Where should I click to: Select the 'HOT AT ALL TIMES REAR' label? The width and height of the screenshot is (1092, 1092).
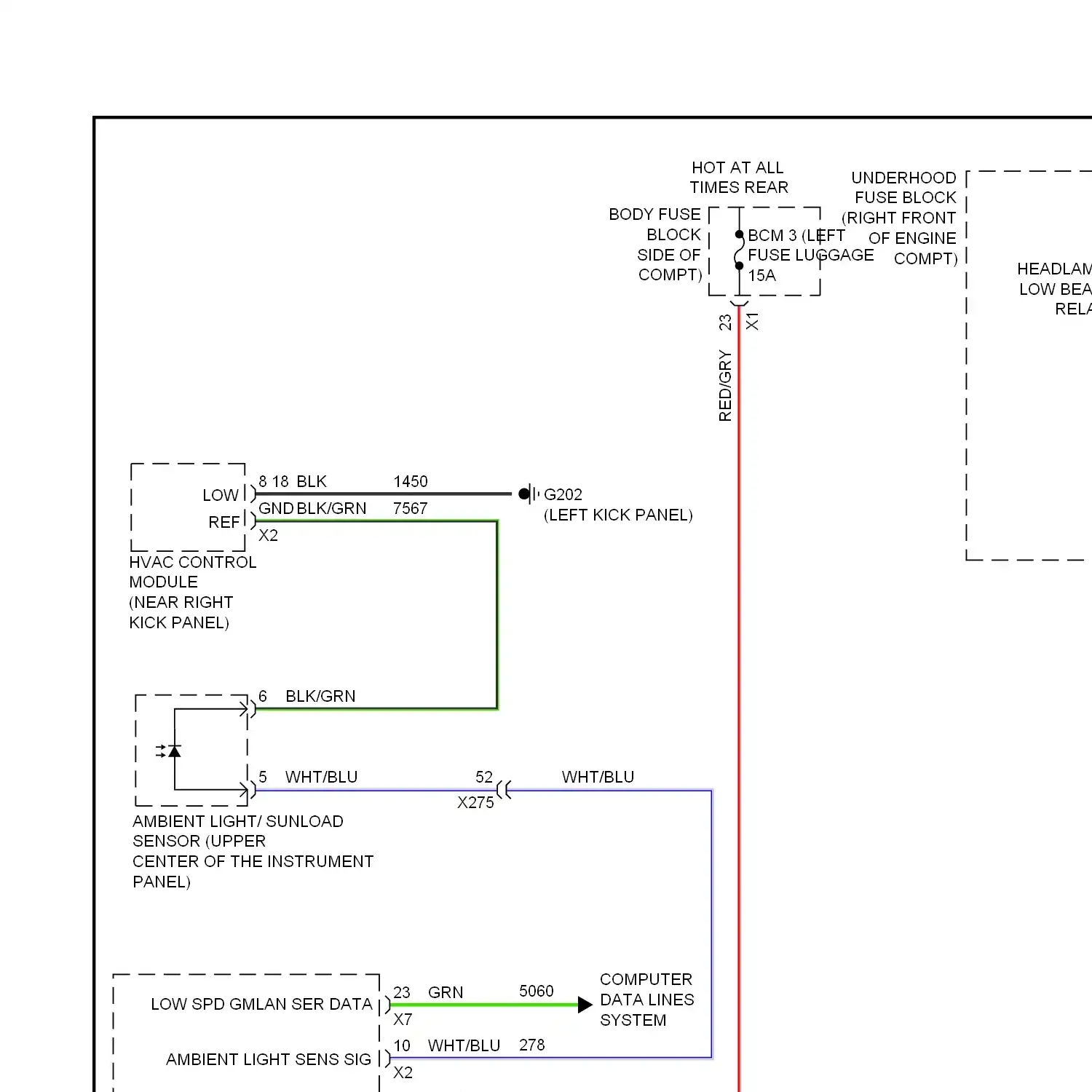739,178
